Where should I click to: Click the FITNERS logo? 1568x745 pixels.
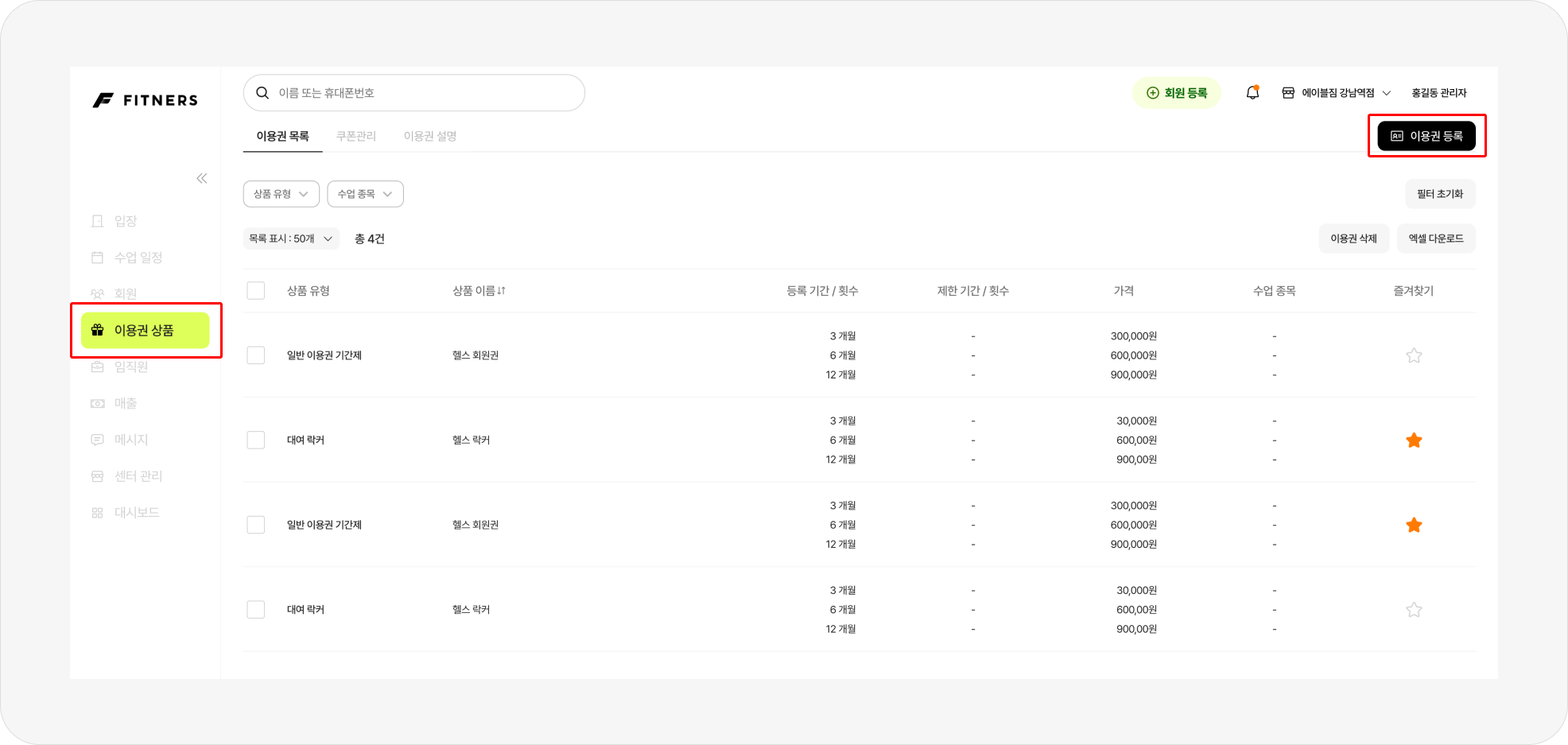coord(146,100)
